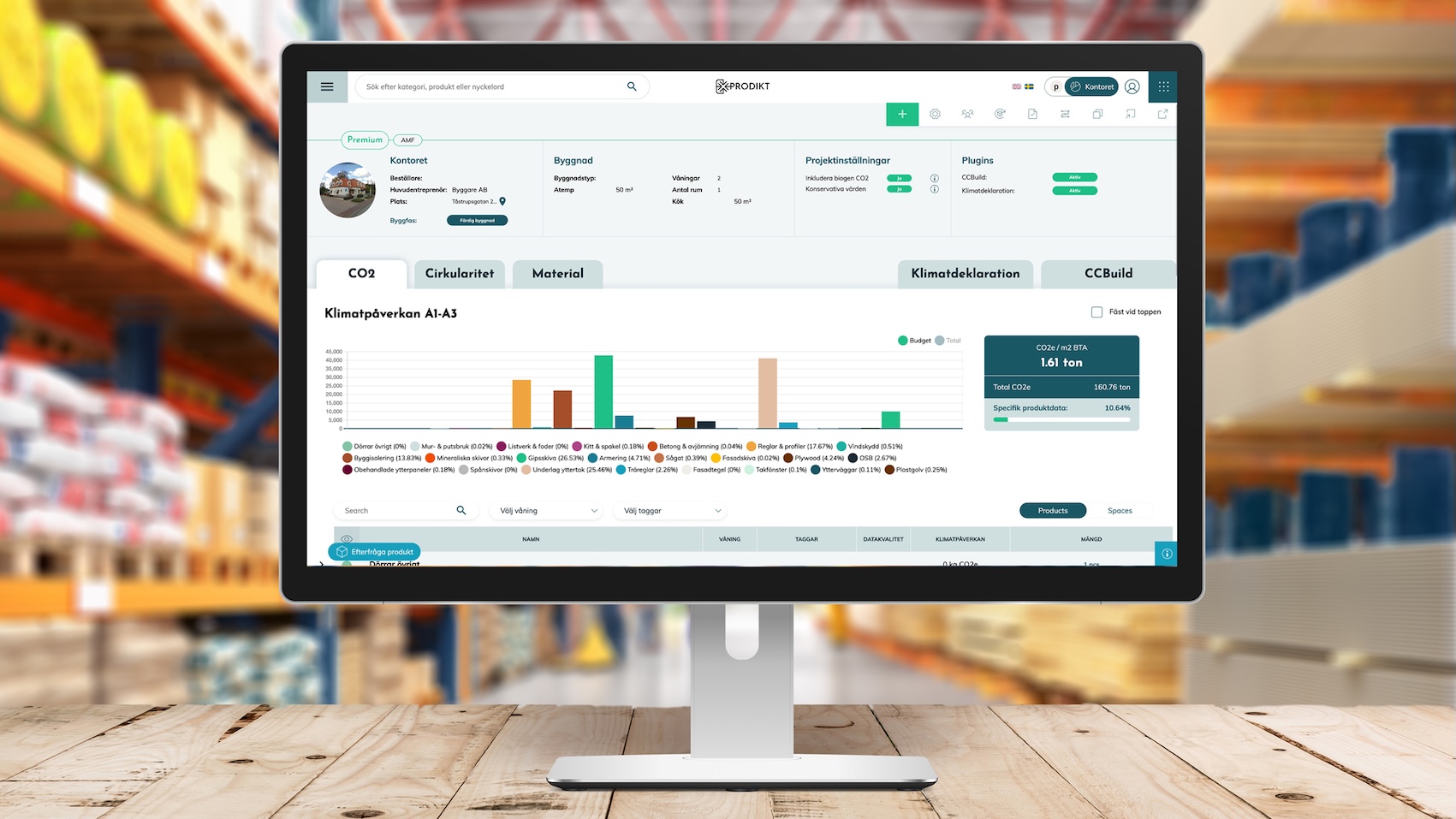Screen dimensions: 1456x819
Task: Switch to the Cirkularitet tab
Action: [x=460, y=274]
